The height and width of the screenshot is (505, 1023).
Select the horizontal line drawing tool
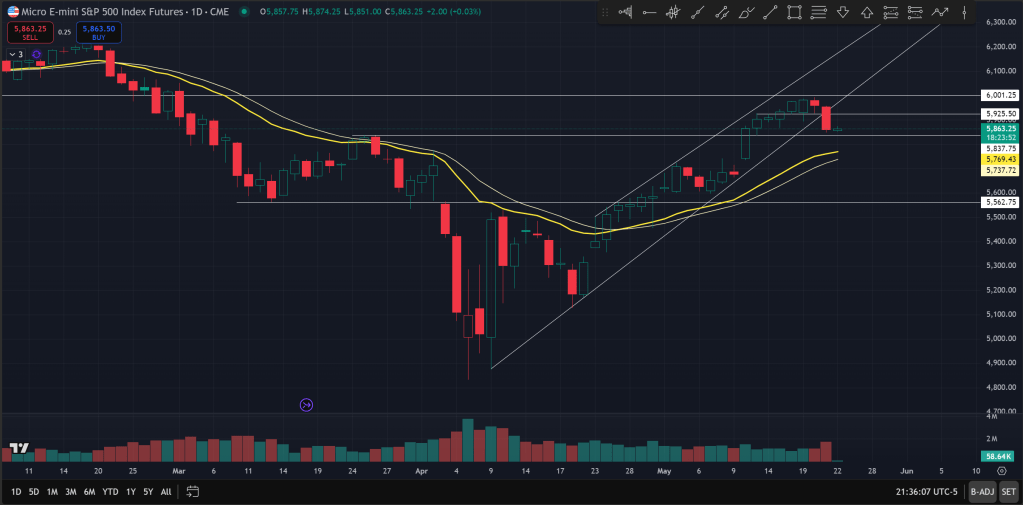coord(650,12)
